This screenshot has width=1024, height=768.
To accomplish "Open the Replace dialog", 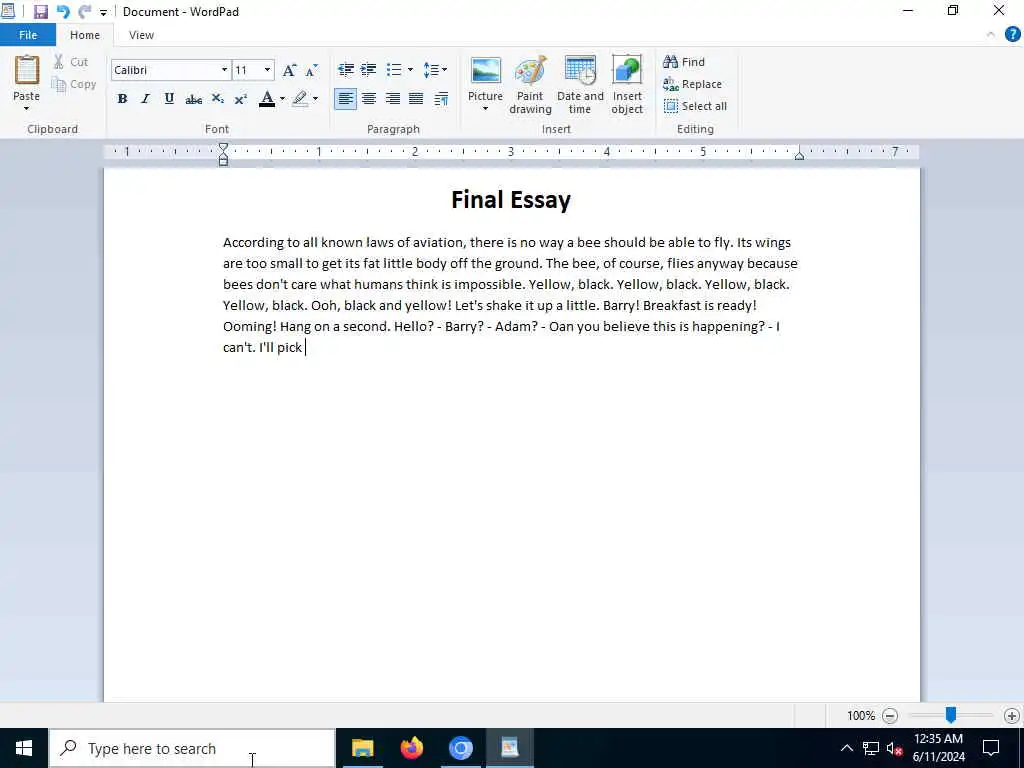I will [x=692, y=84].
